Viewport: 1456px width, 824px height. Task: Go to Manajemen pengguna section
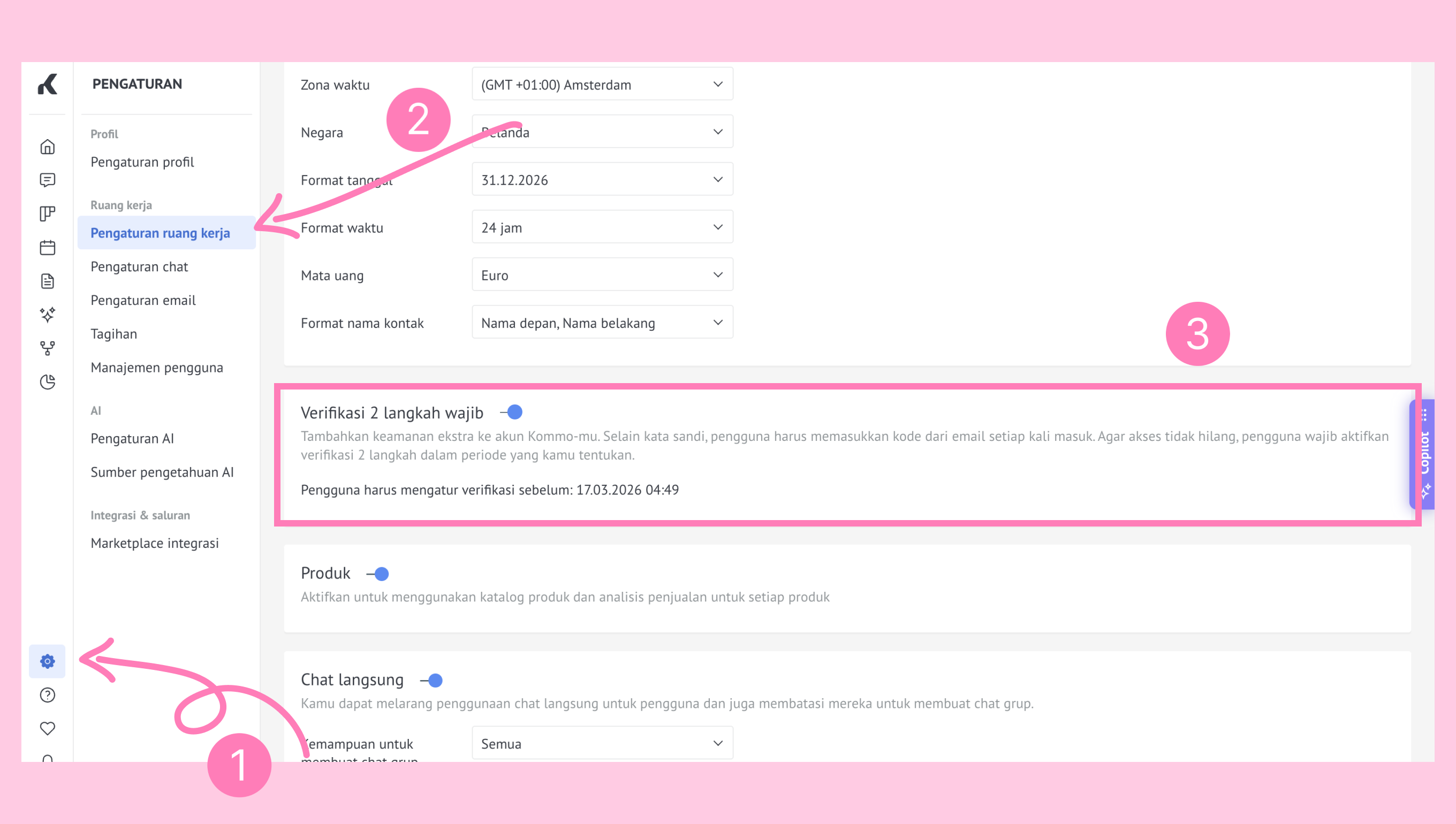(x=157, y=367)
